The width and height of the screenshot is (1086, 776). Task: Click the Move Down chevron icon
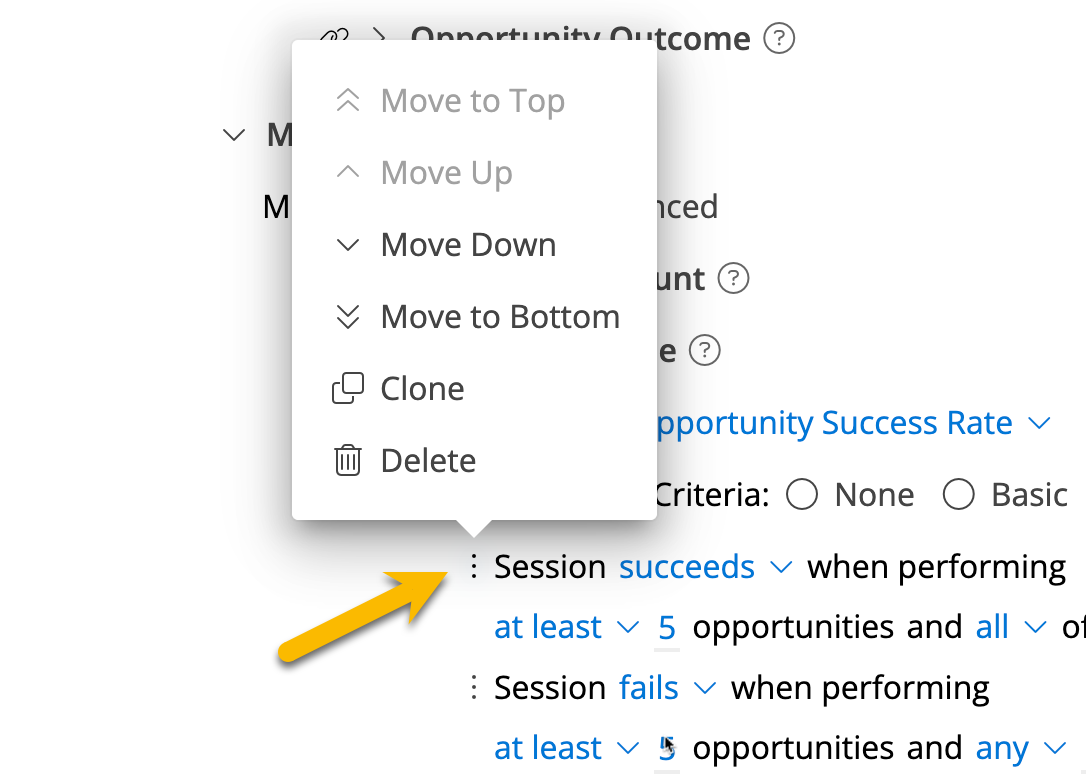pos(348,245)
